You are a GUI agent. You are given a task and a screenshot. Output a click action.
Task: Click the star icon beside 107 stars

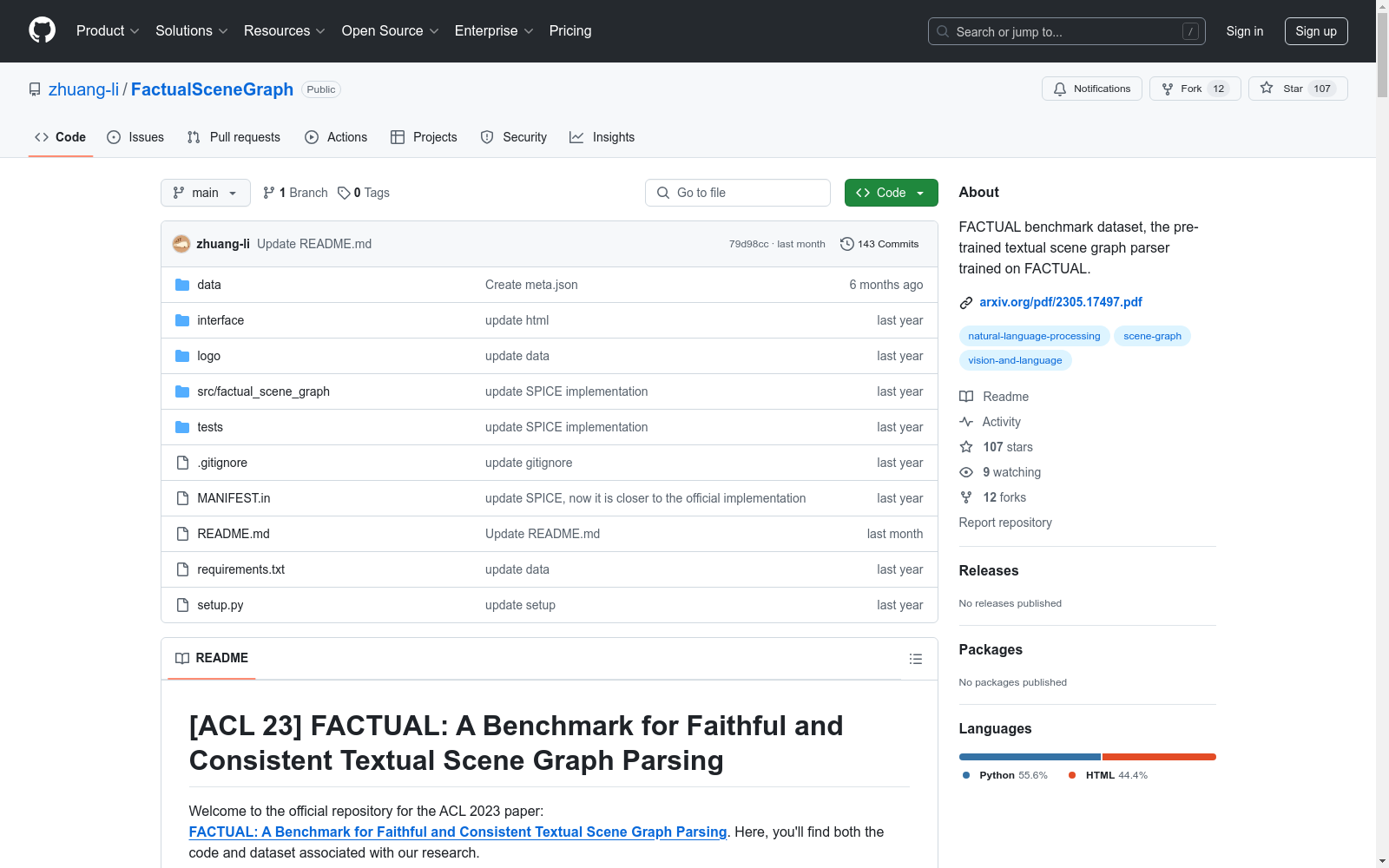[x=966, y=447]
